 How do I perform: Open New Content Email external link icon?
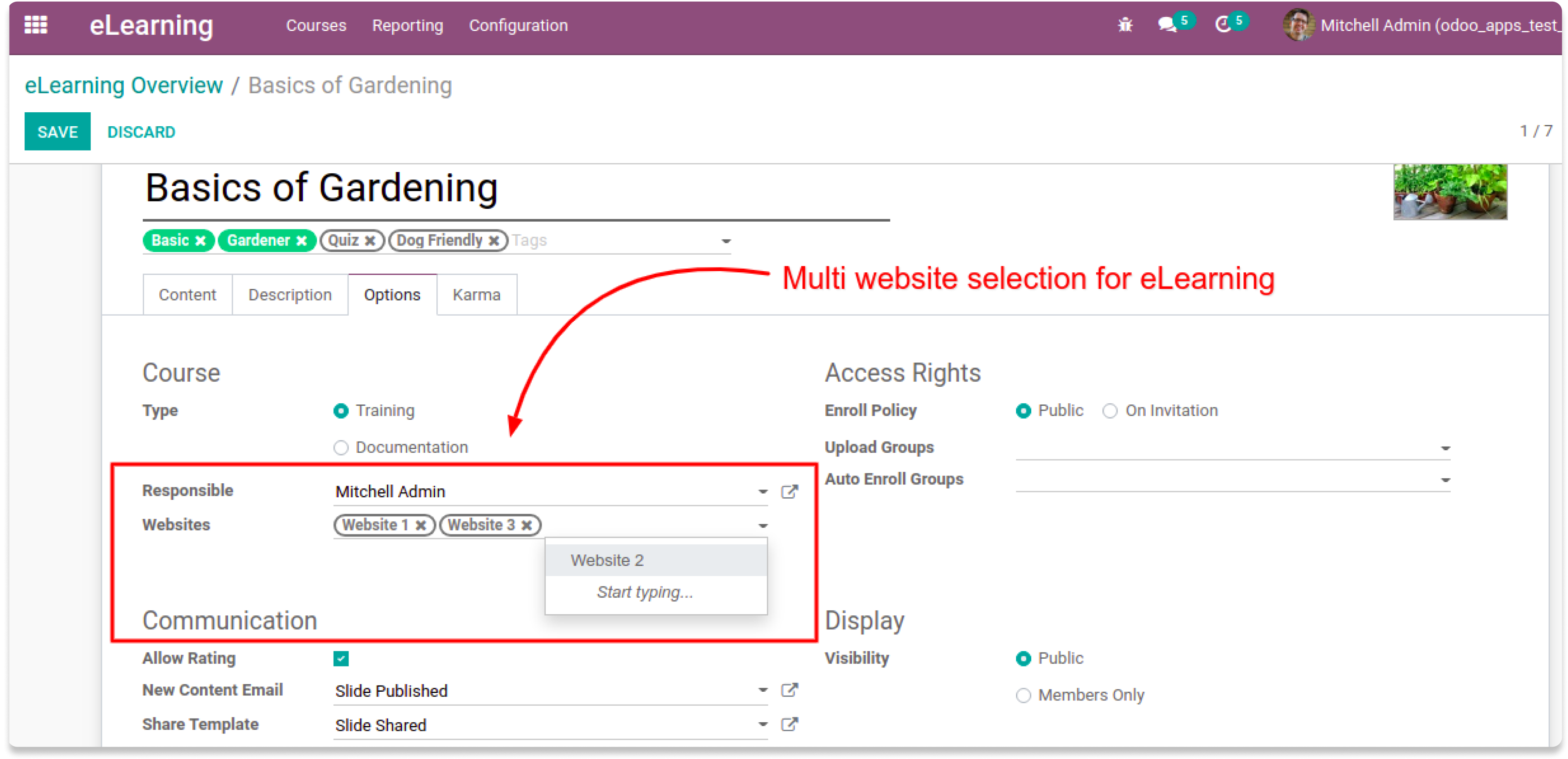coord(789,690)
